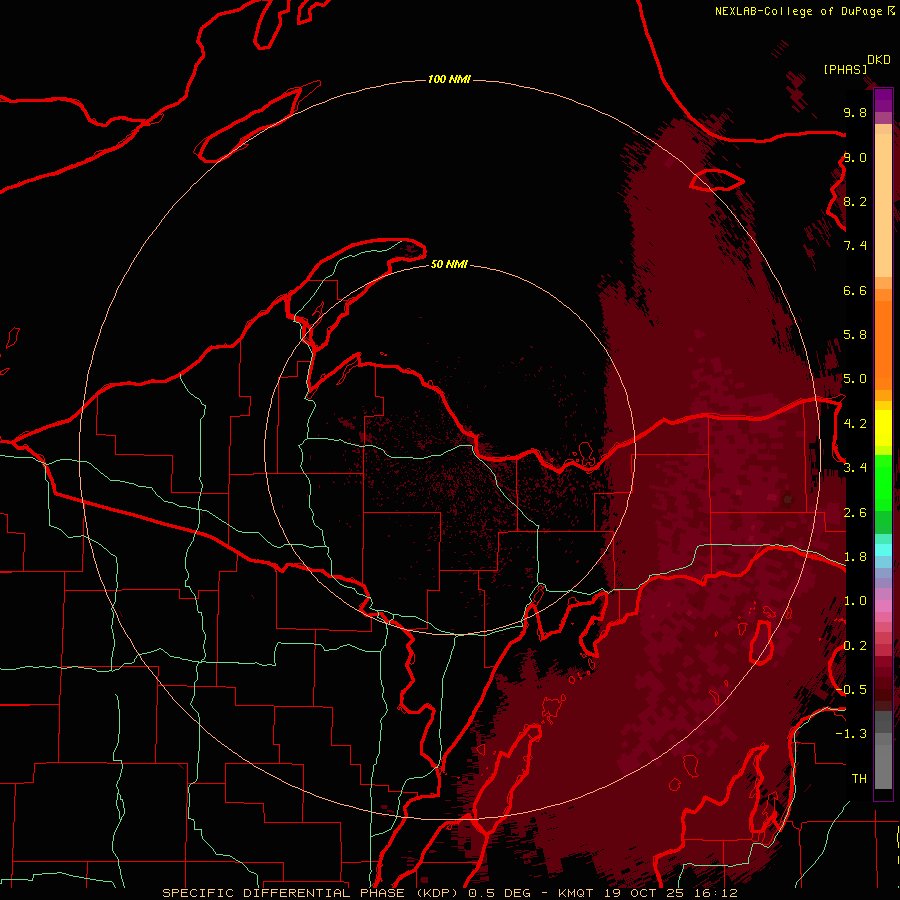
Task: Pick the peach color bar segment
Action: click(883, 207)
